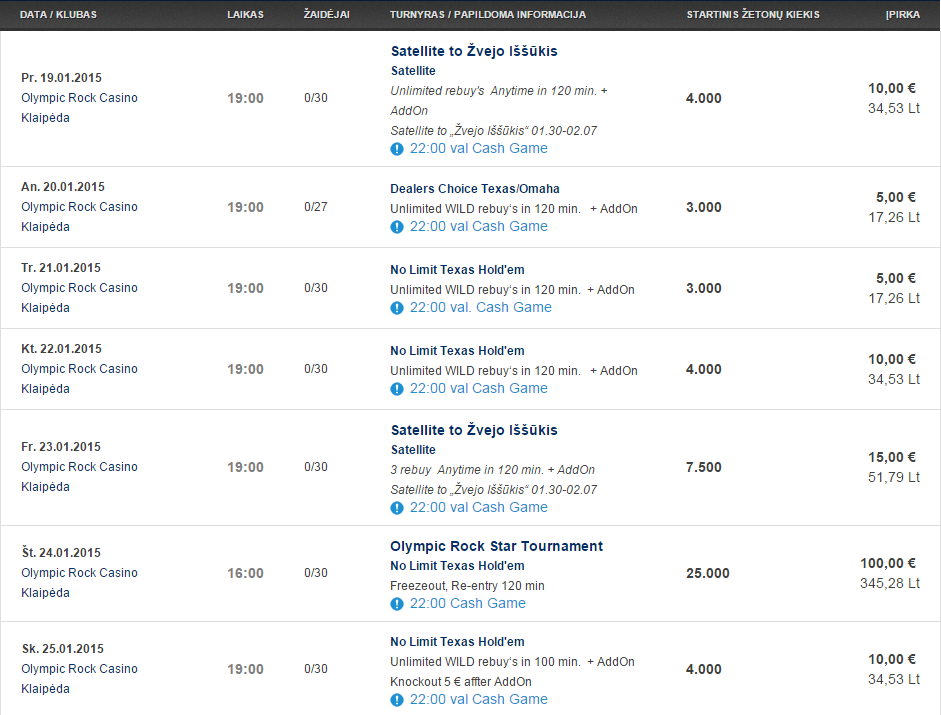Image resolution: width=941 pixels, height=715 pixels.
Task: Click 19:00 time in the 19.01.2015 row
Action: (x=245, y=98)
